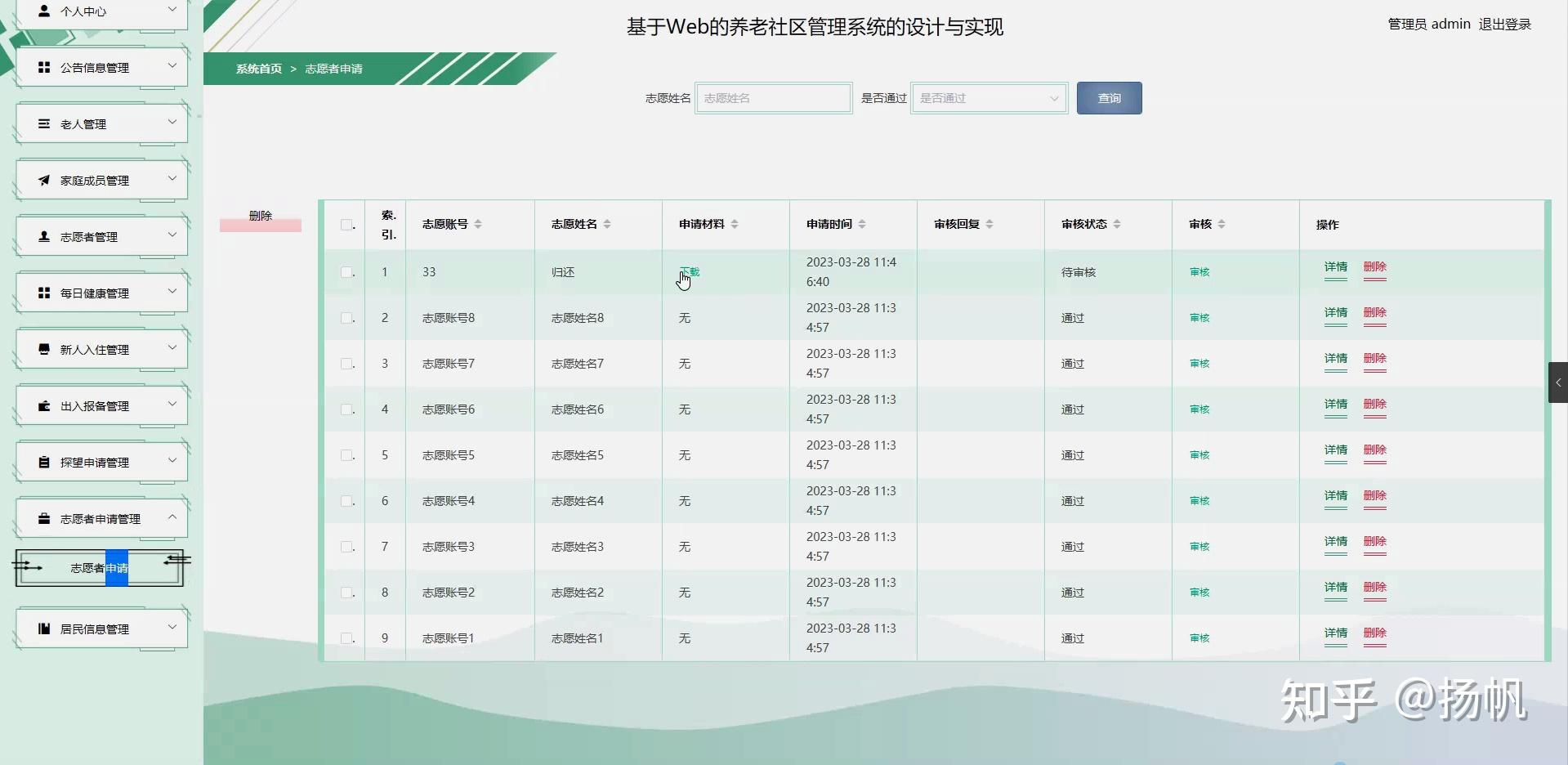Click the grid icon next to 公告信息管理
This screenshot has width=1568, height=765.
point(44,67)
